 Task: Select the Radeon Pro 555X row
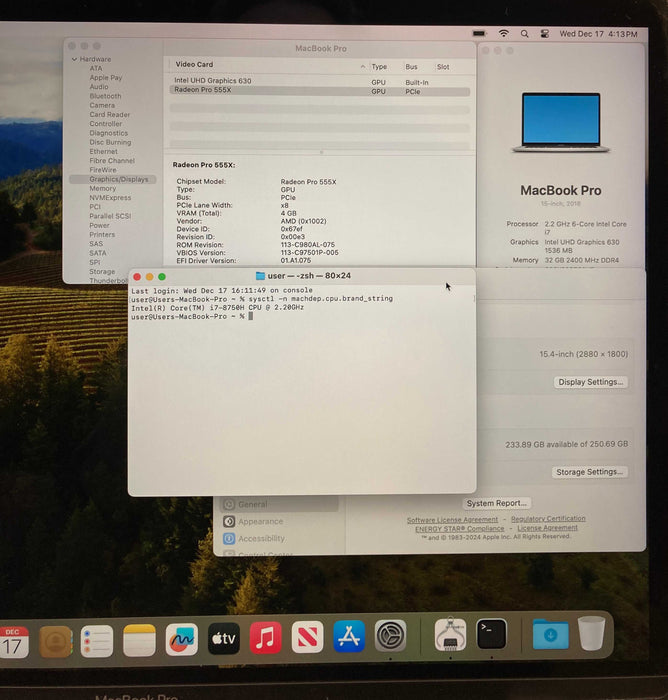pyautogui.click(x=319, y=91)
